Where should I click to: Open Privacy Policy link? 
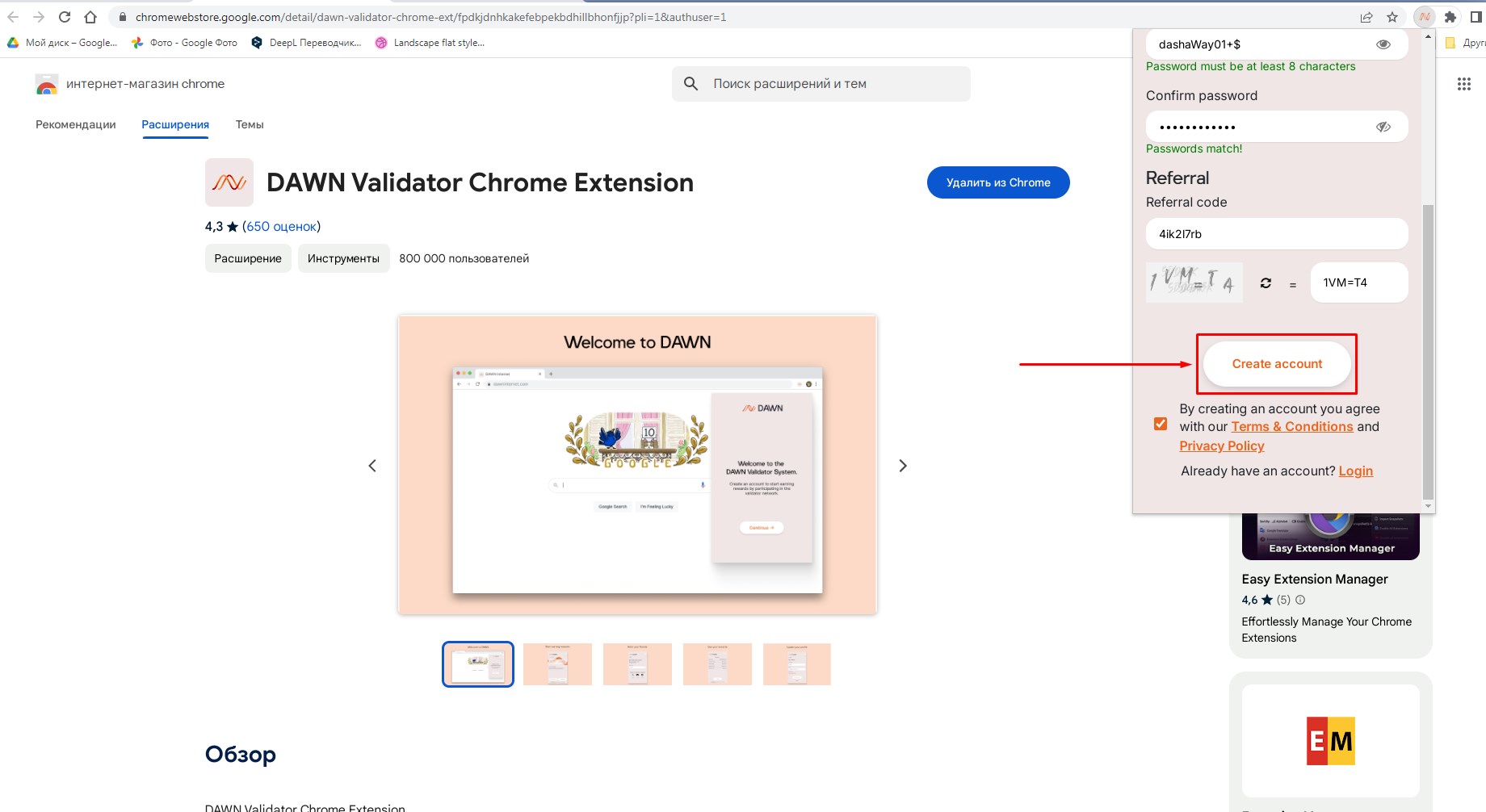coord(1222,446)
